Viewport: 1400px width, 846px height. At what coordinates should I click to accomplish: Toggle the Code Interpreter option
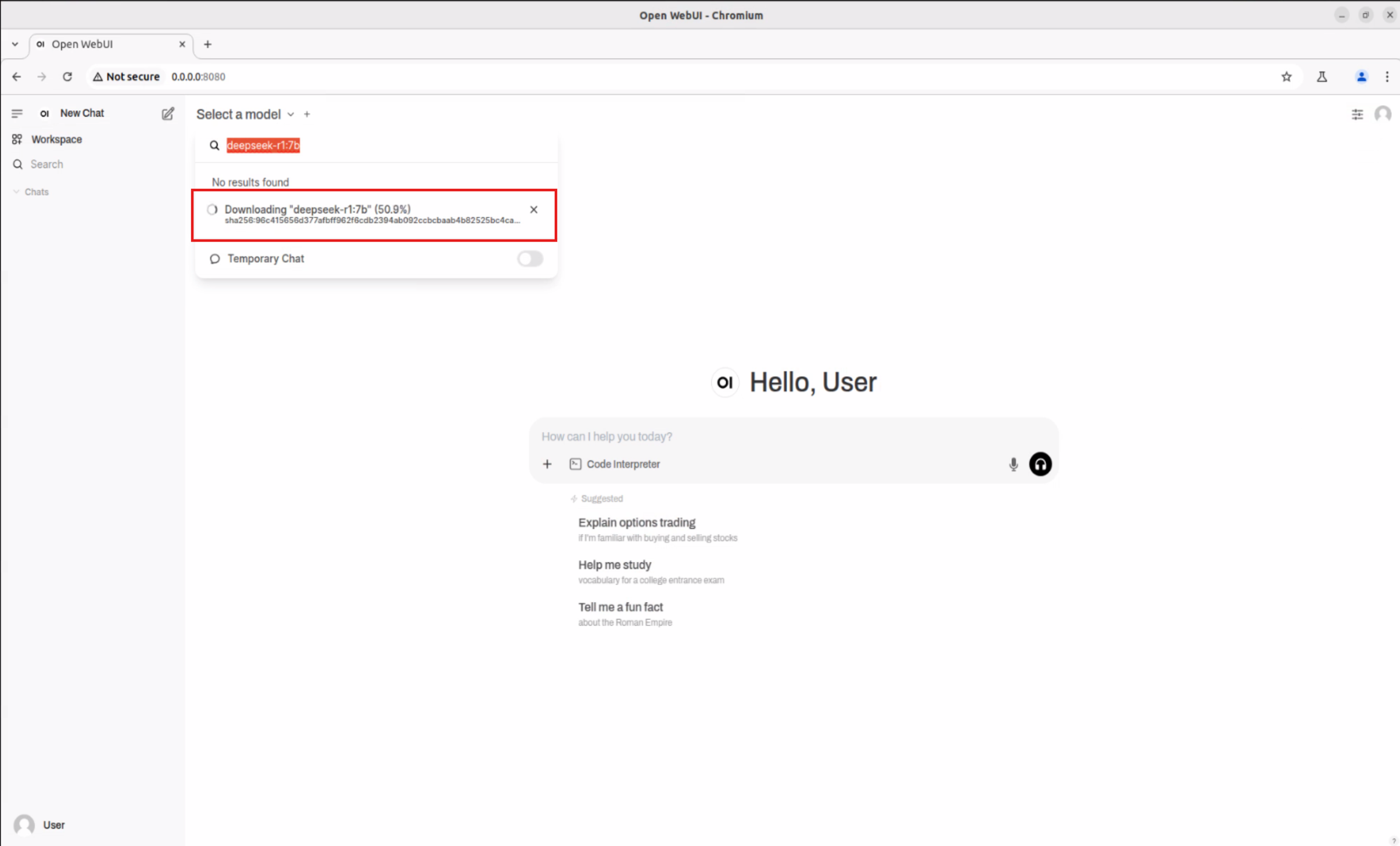615,464
